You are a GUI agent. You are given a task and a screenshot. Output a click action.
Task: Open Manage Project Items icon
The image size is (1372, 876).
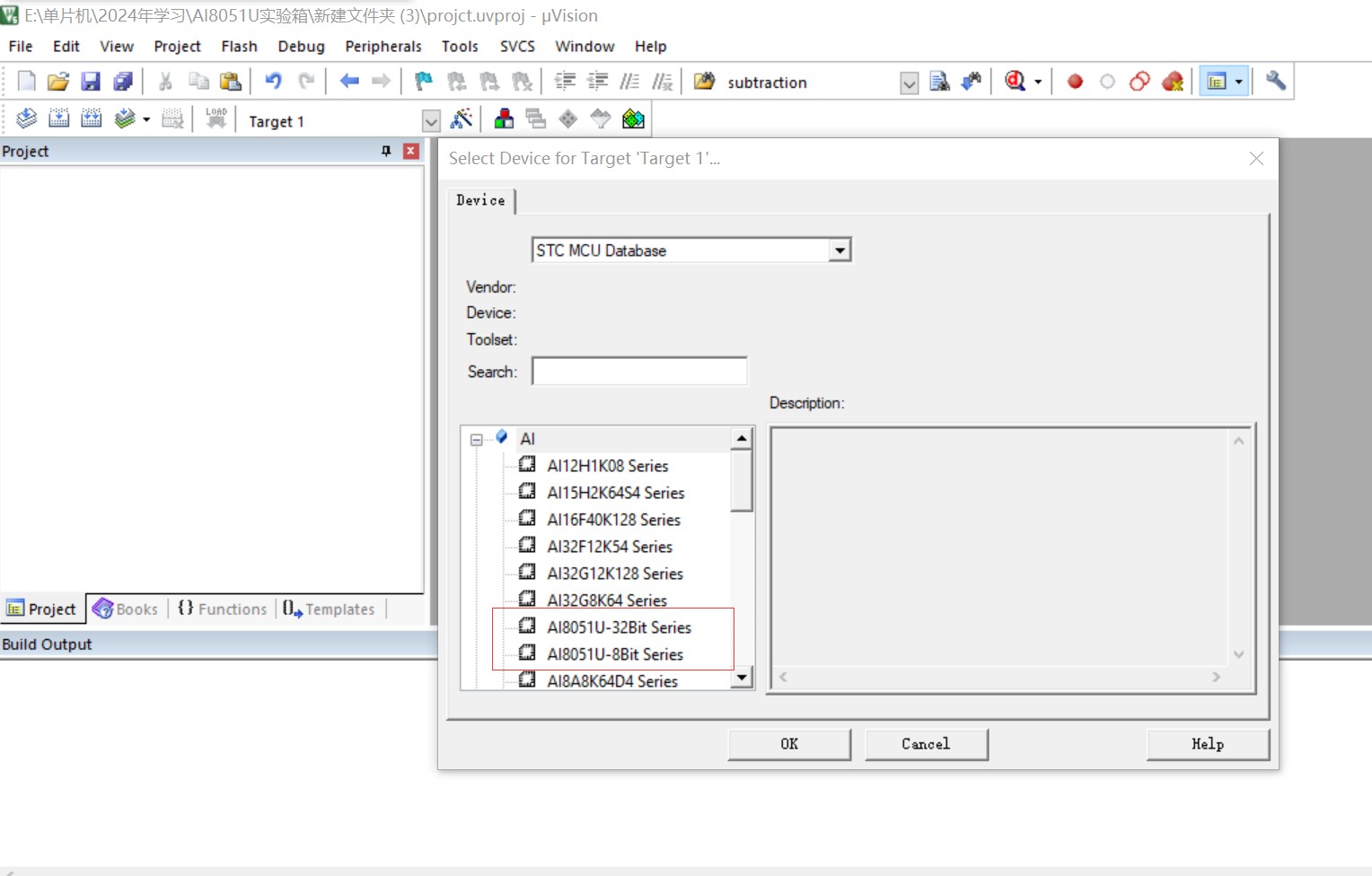click(505, 118)
